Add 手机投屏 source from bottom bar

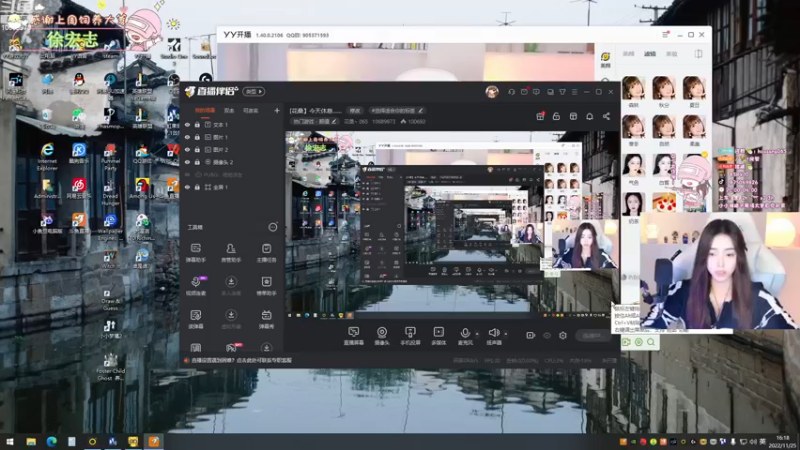coord(410,336)
